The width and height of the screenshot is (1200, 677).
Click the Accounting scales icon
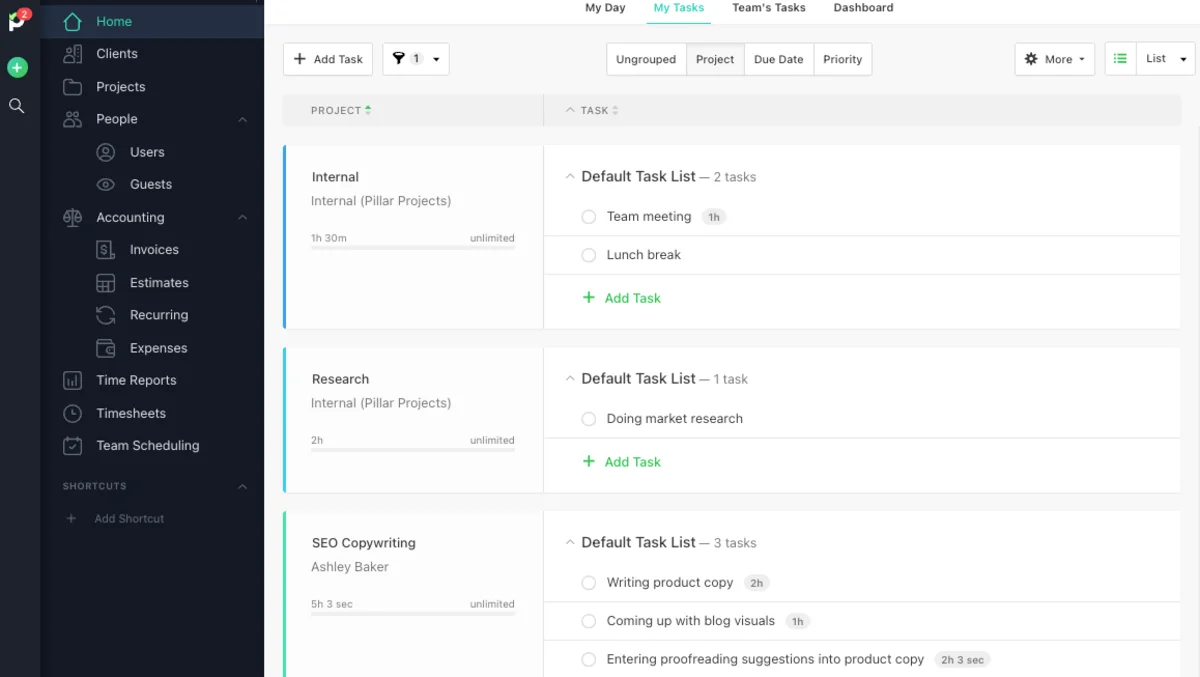tap(72, 217)
